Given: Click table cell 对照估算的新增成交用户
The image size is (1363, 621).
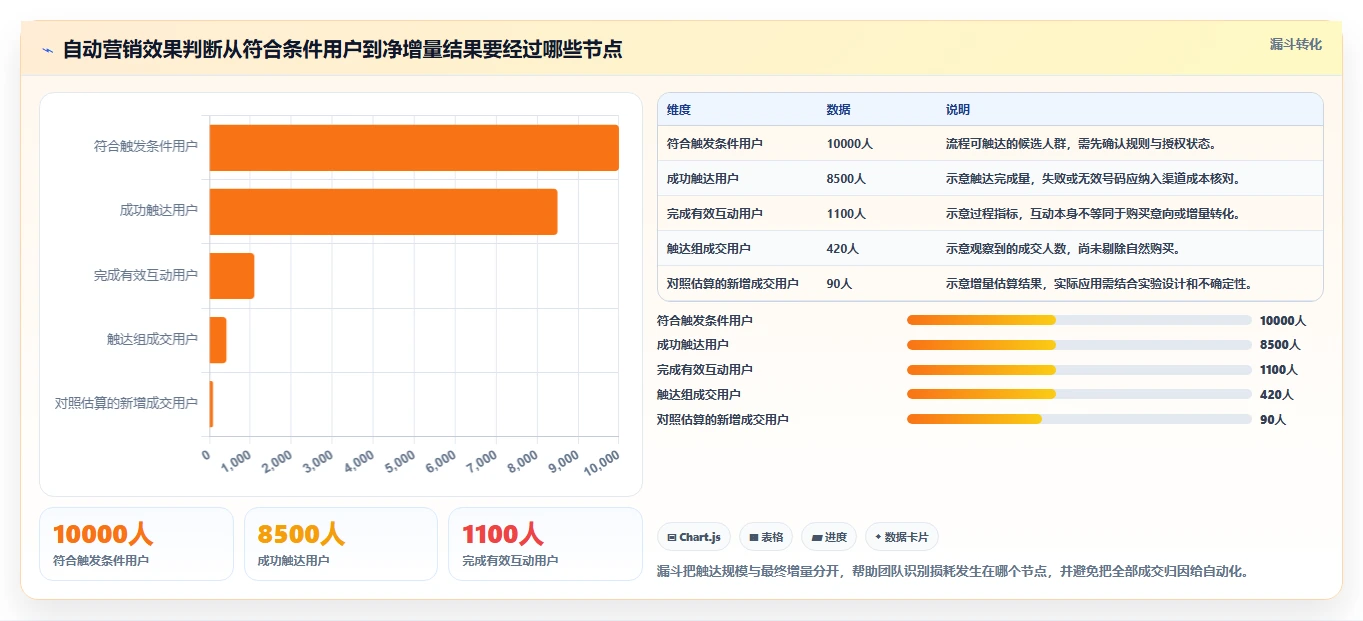Looking at the screenshot, I should point(733,284).
